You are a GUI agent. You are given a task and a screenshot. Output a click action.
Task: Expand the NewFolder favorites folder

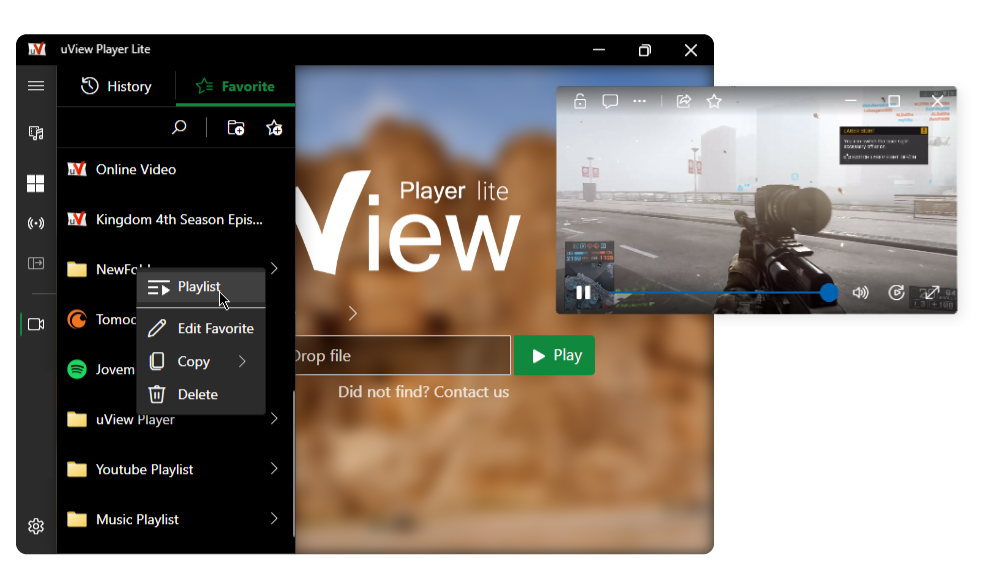tap(274, 268)
